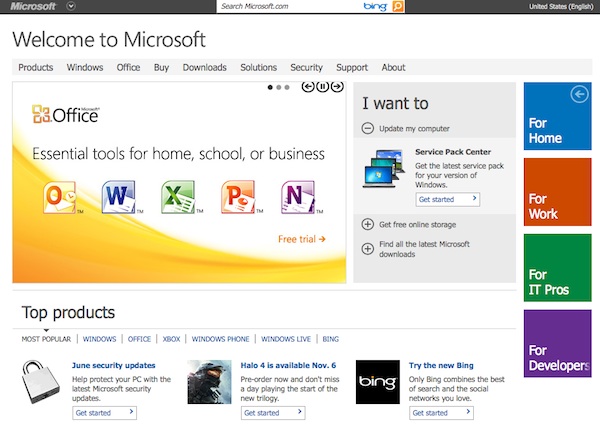The height and width of the screenshot is (425, 600).
Task: Click the Word icon in the Office banner
Action: (118, 197)
